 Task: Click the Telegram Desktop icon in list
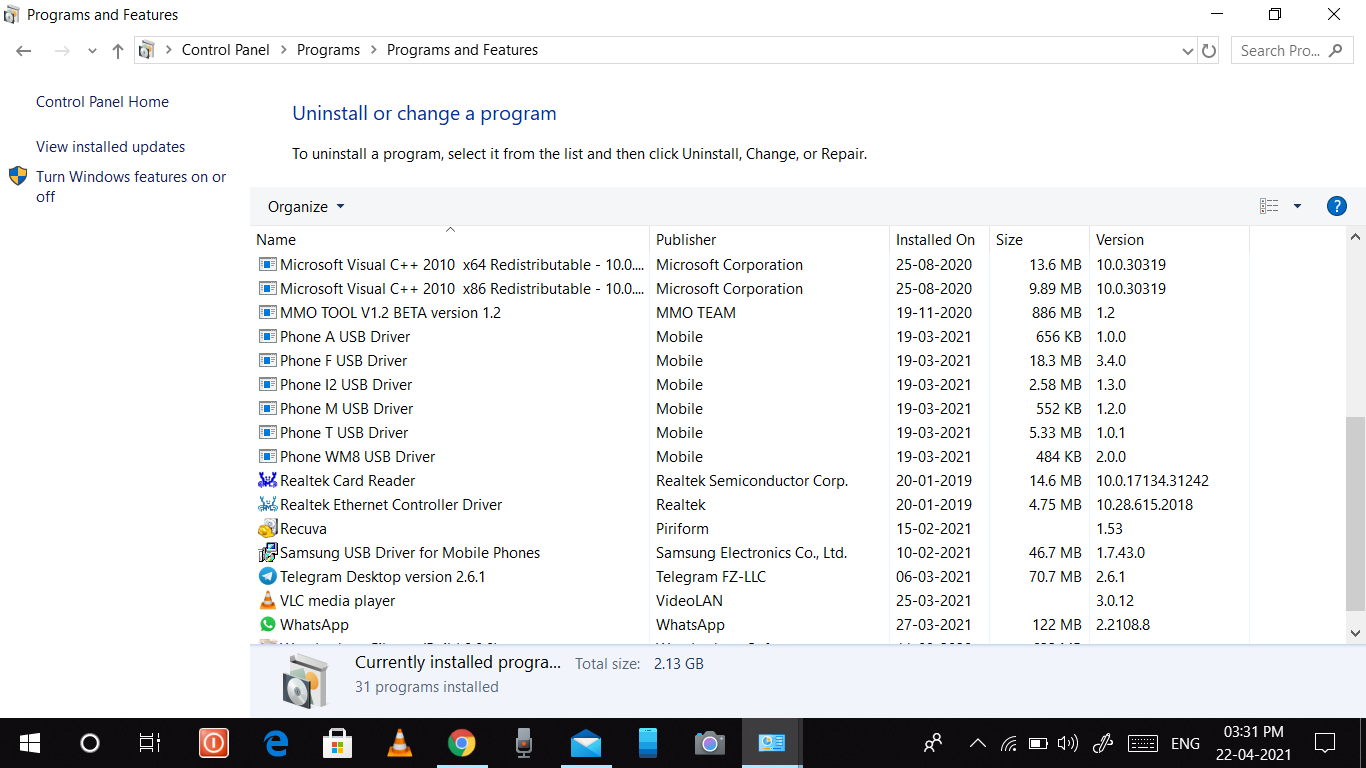(267, 577)
